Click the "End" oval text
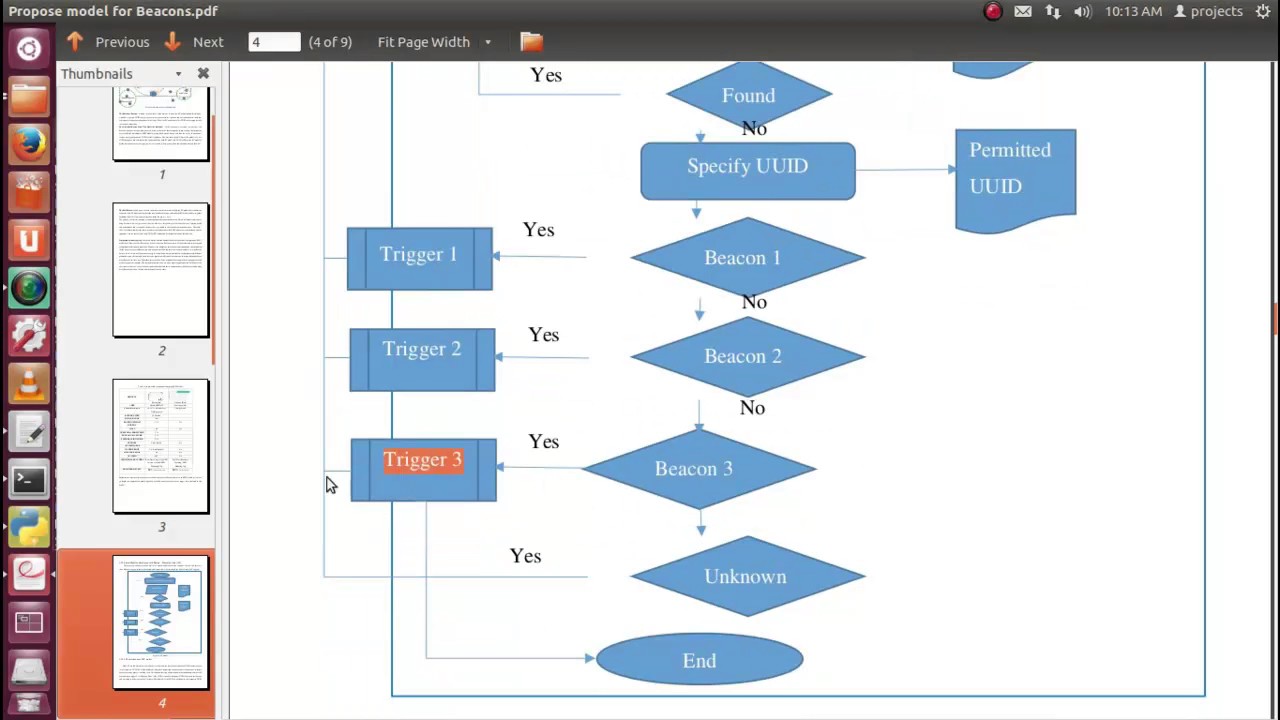Screen dimensions: 1280x720 [x=699, y=661]
